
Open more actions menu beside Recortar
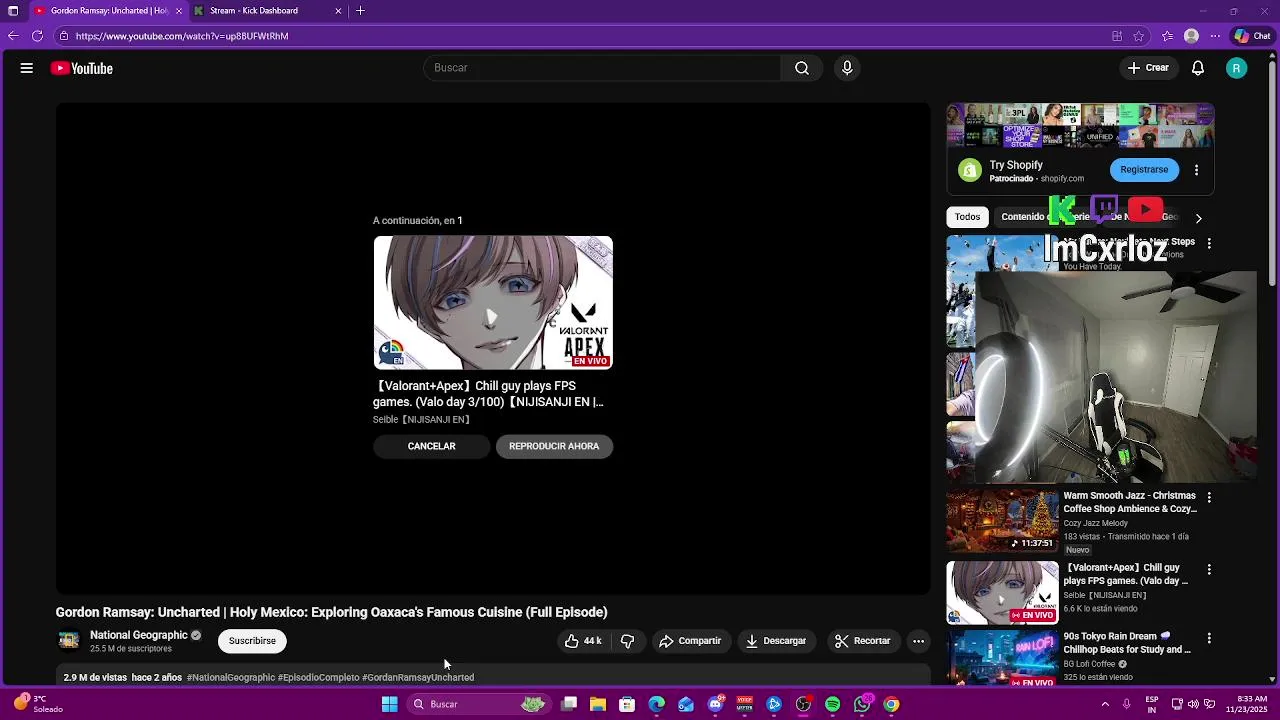click(918, 641)
